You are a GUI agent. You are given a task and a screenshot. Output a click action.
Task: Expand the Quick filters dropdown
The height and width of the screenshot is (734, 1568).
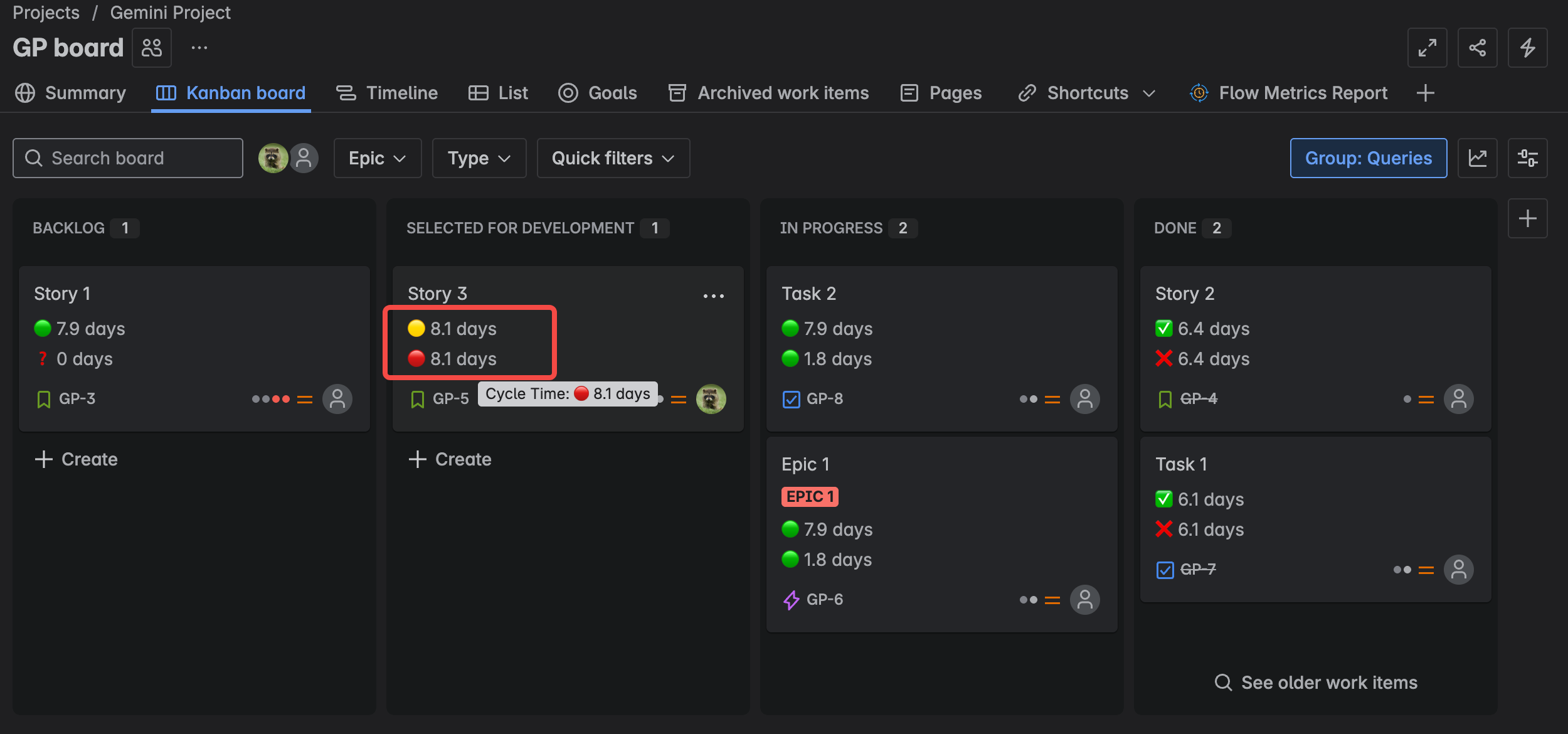tap(612, 158)
